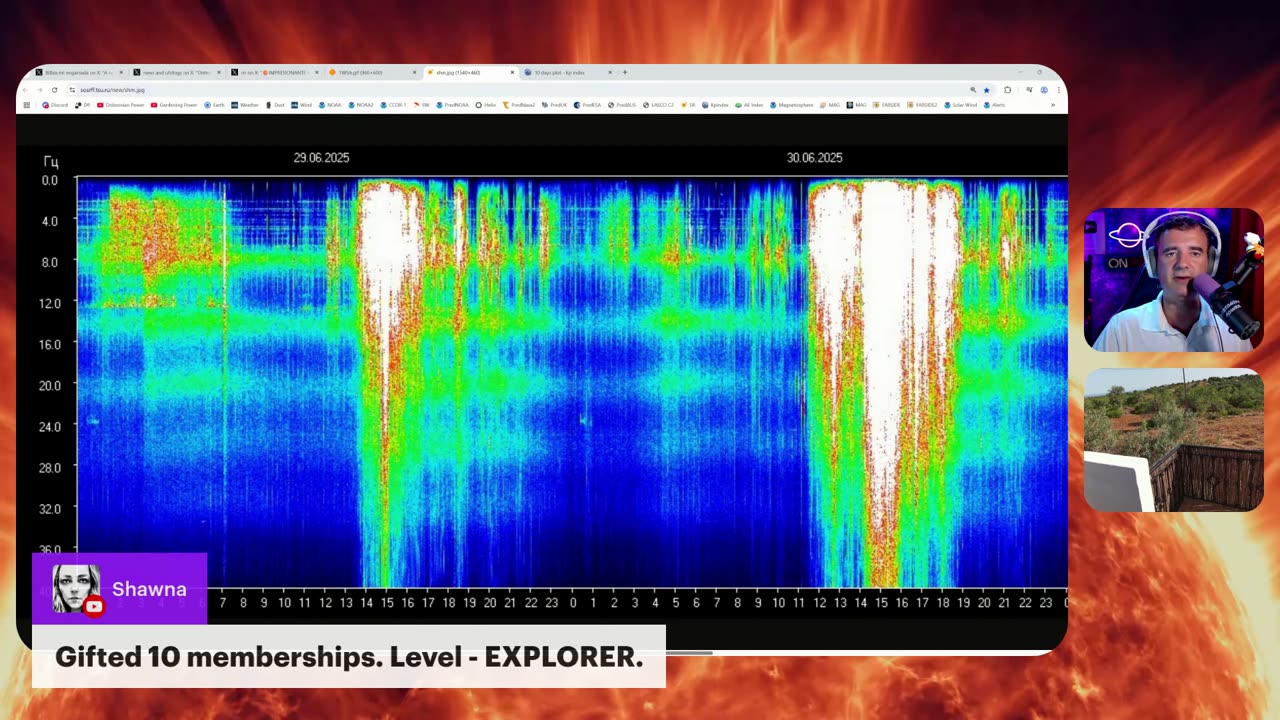View site information icon beside URL
Image resolution: width=1280 pixels, height=720 pixels.
click(x=73, y=89)
